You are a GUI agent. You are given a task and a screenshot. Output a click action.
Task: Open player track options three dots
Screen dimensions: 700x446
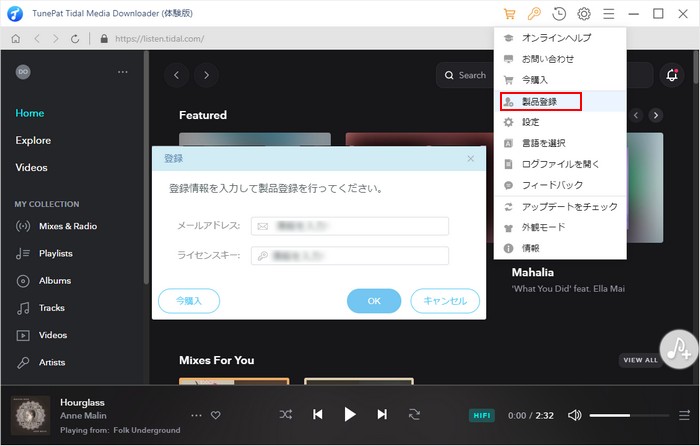(x=196, y=415)
